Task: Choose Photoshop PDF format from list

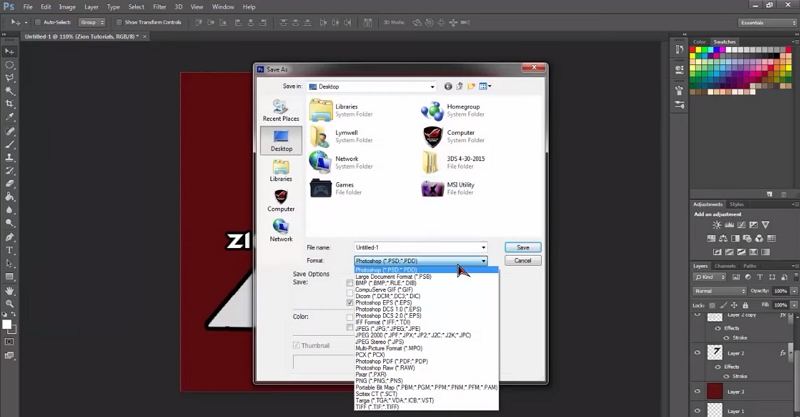Action: [x=392, y=361]
